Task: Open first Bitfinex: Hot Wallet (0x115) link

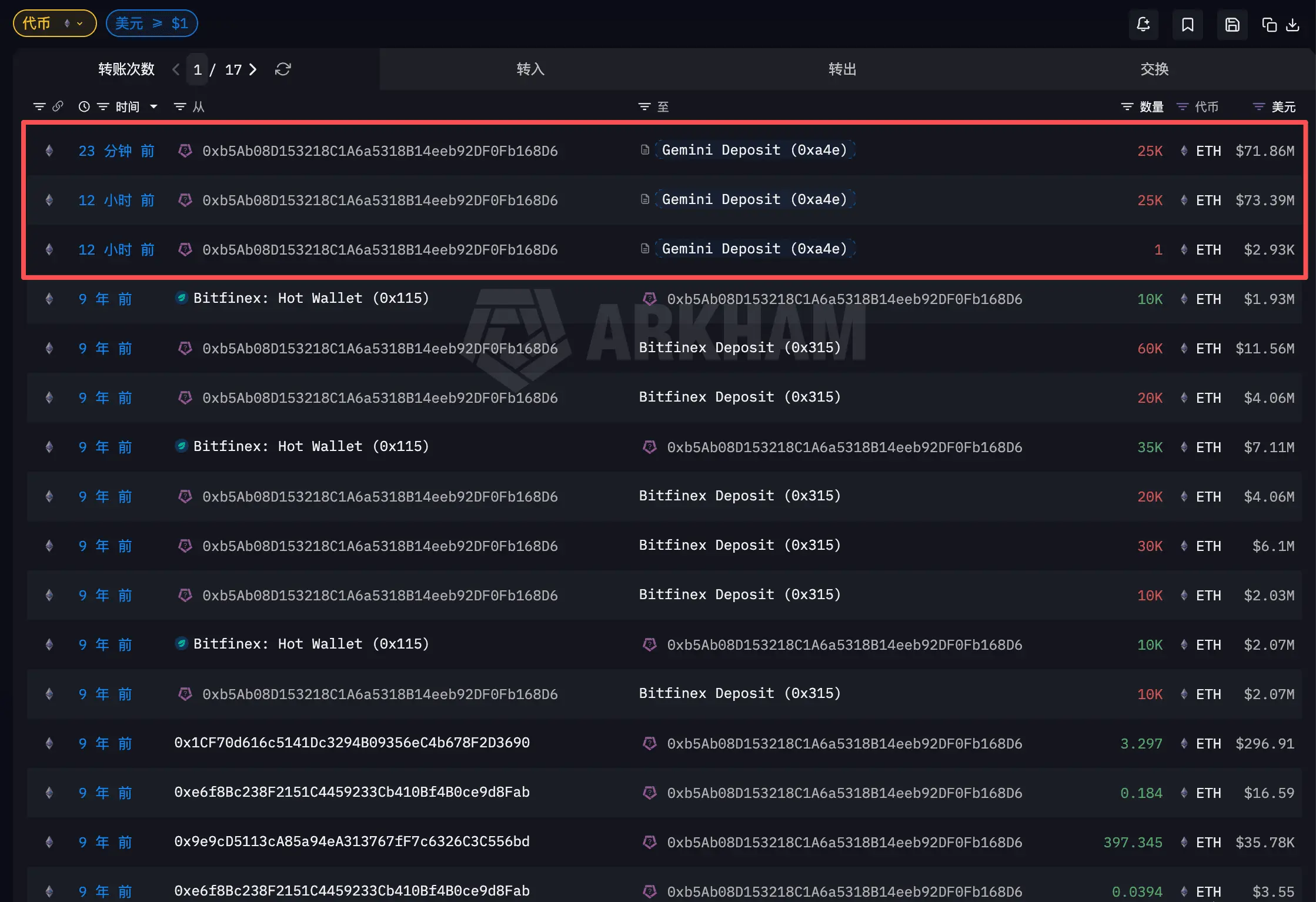Action: pyautogui.click(x=311, y=298)
